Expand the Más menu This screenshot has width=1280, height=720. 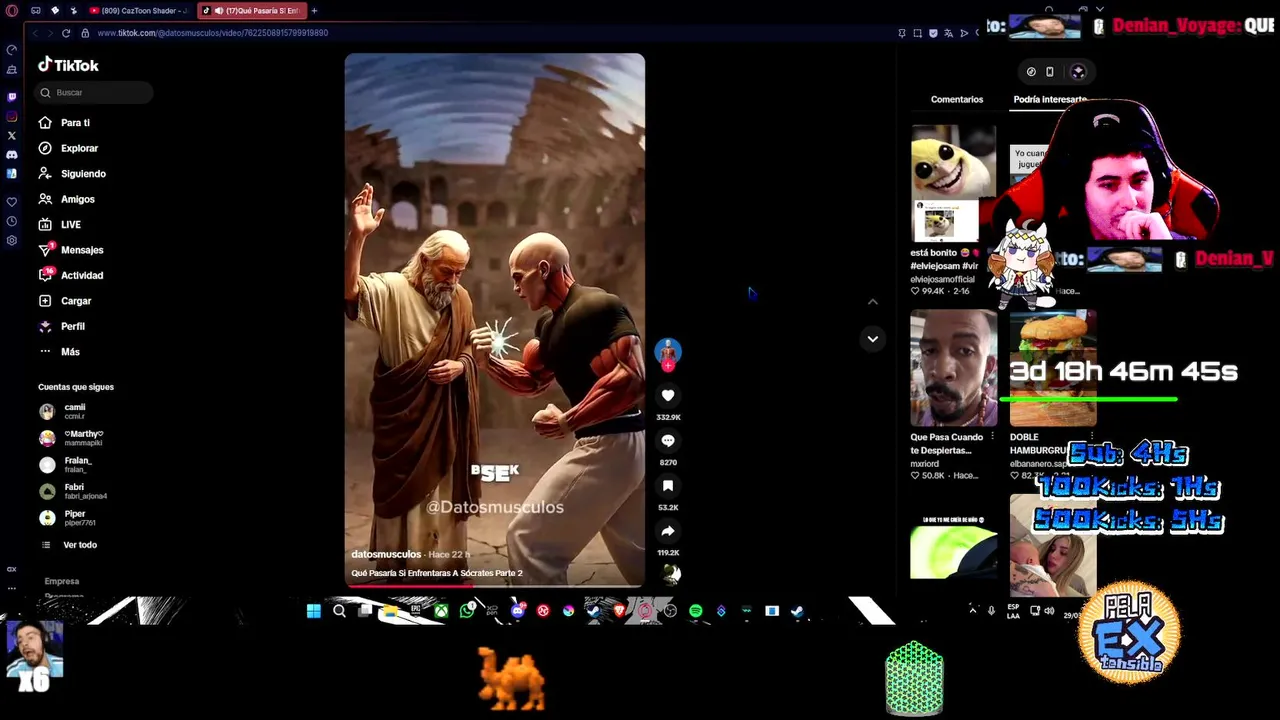point(60,352)
